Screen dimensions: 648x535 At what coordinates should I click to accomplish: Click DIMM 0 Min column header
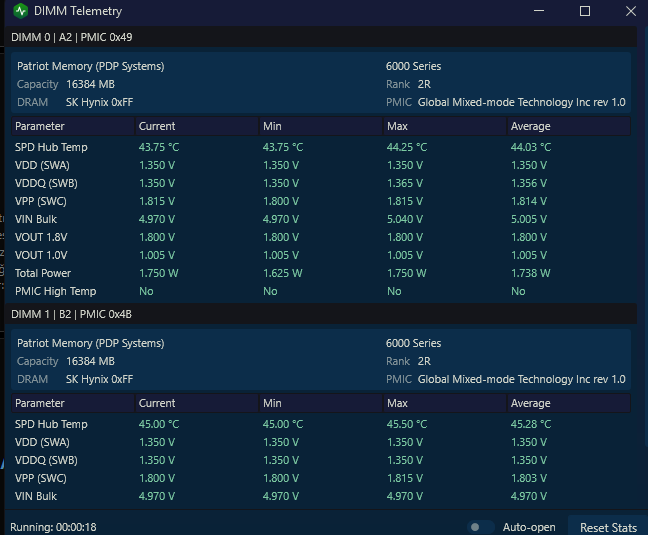pyautogui.click(x=321, y=126)
